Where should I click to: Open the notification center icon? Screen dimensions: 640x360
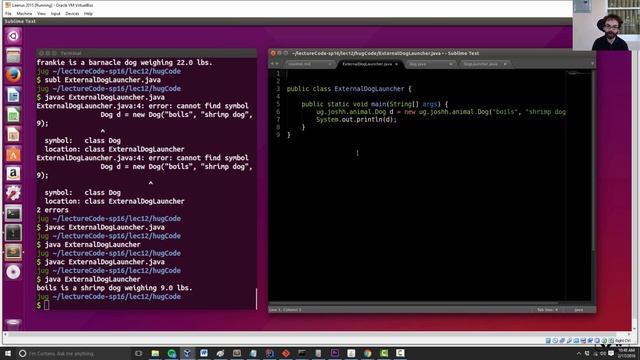611,353
